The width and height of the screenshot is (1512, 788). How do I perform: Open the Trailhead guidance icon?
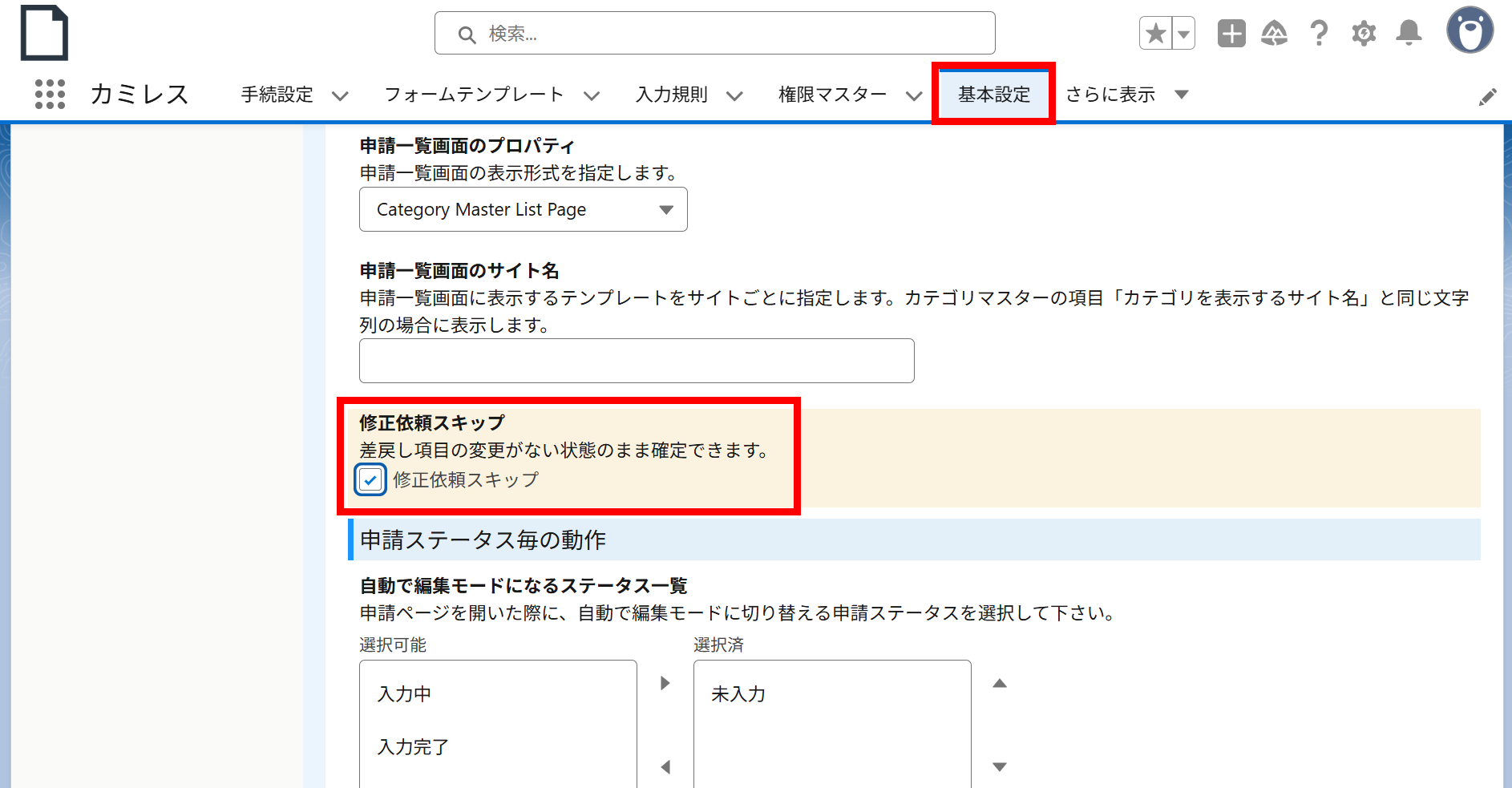(x=1274, y=34)
